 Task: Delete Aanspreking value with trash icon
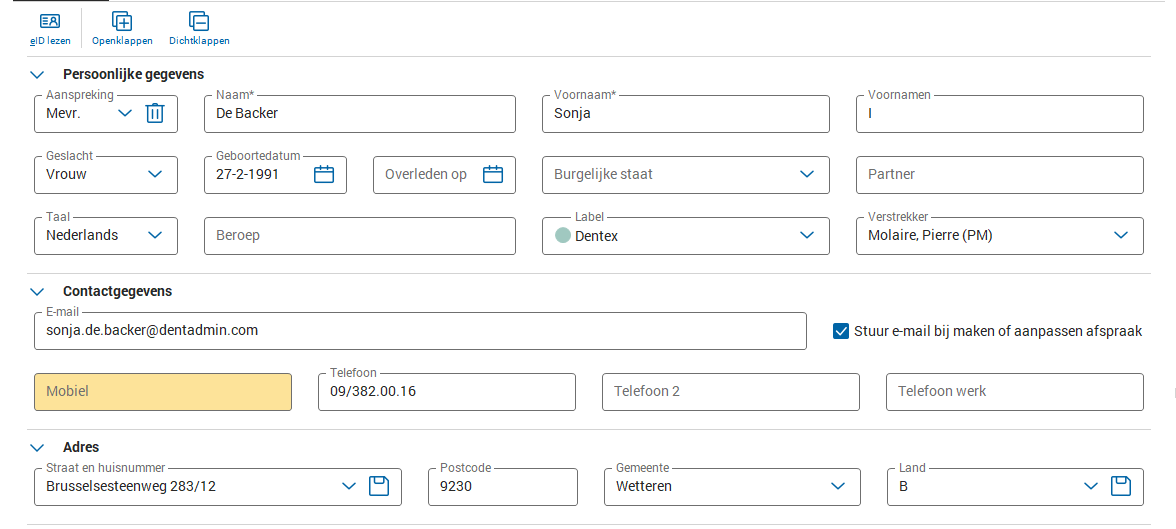154,113
